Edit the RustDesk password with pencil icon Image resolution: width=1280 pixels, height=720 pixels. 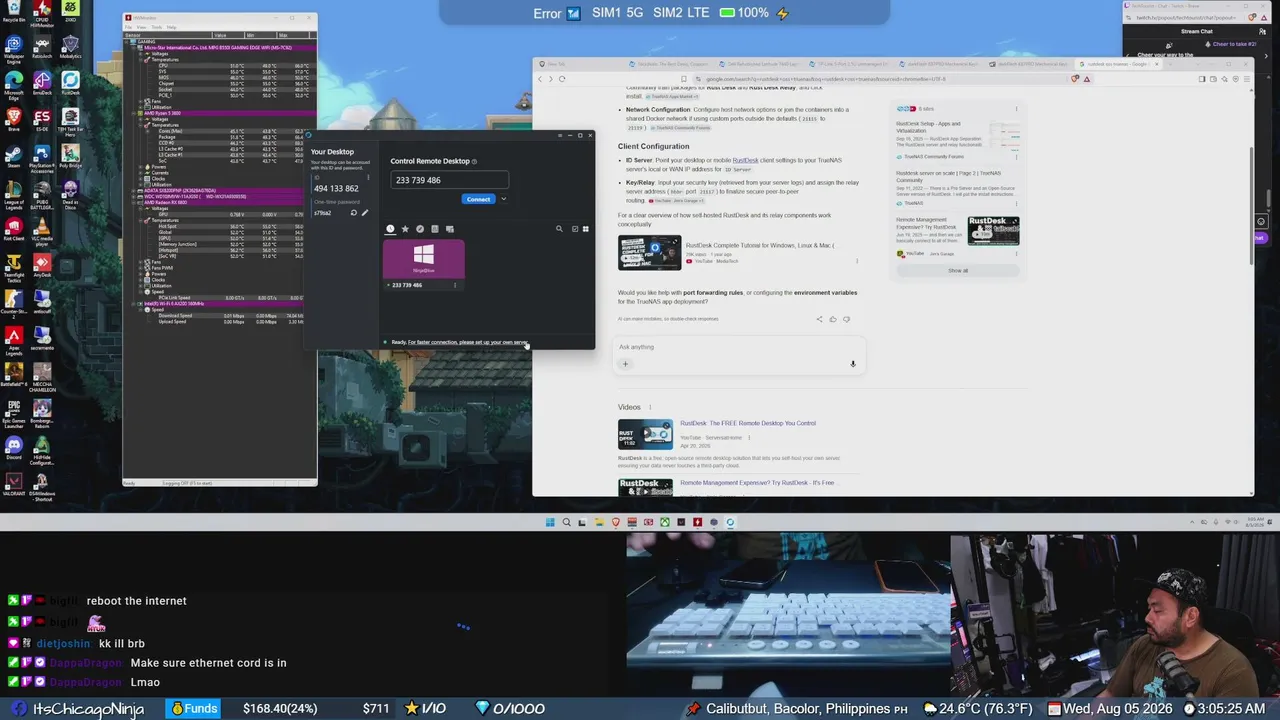tap(365, 213)
